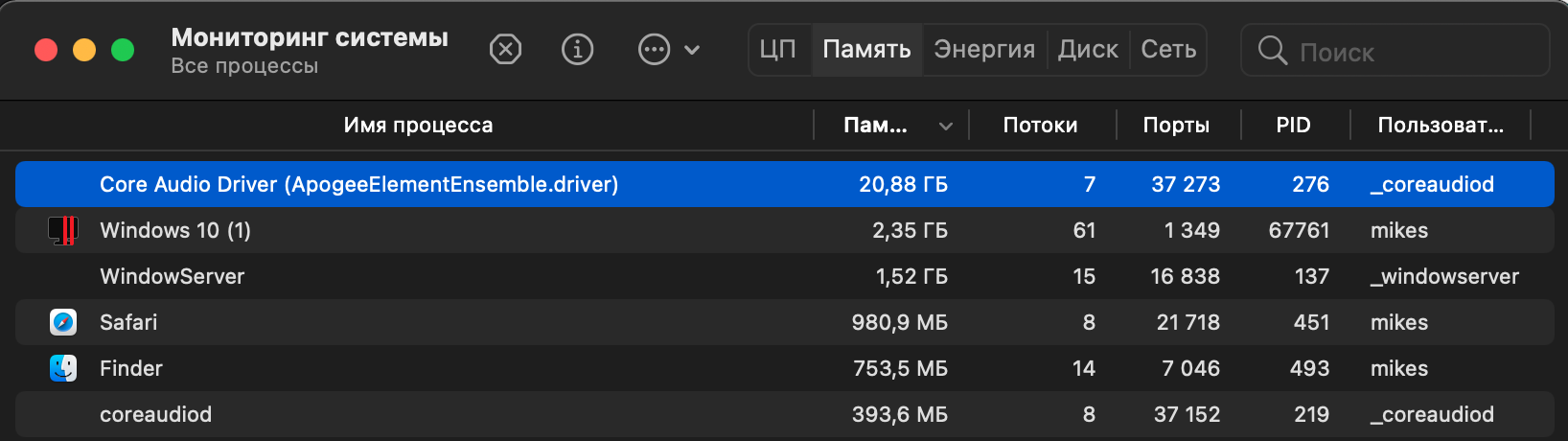The height and width of the screenshot is (441, 1568).
Task: Open the Диск tab
Action: (x=1088, y=49)
